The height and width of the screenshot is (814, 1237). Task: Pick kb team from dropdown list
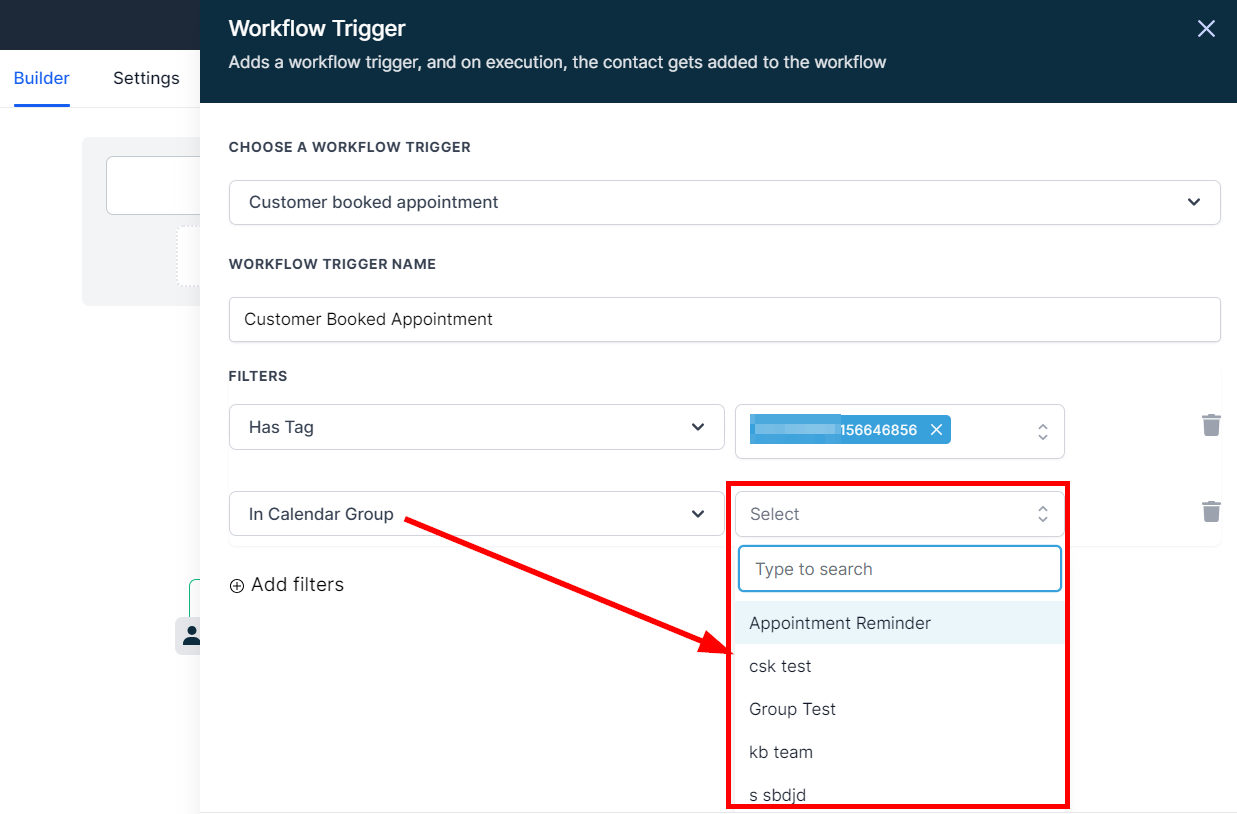coord(781,752)
